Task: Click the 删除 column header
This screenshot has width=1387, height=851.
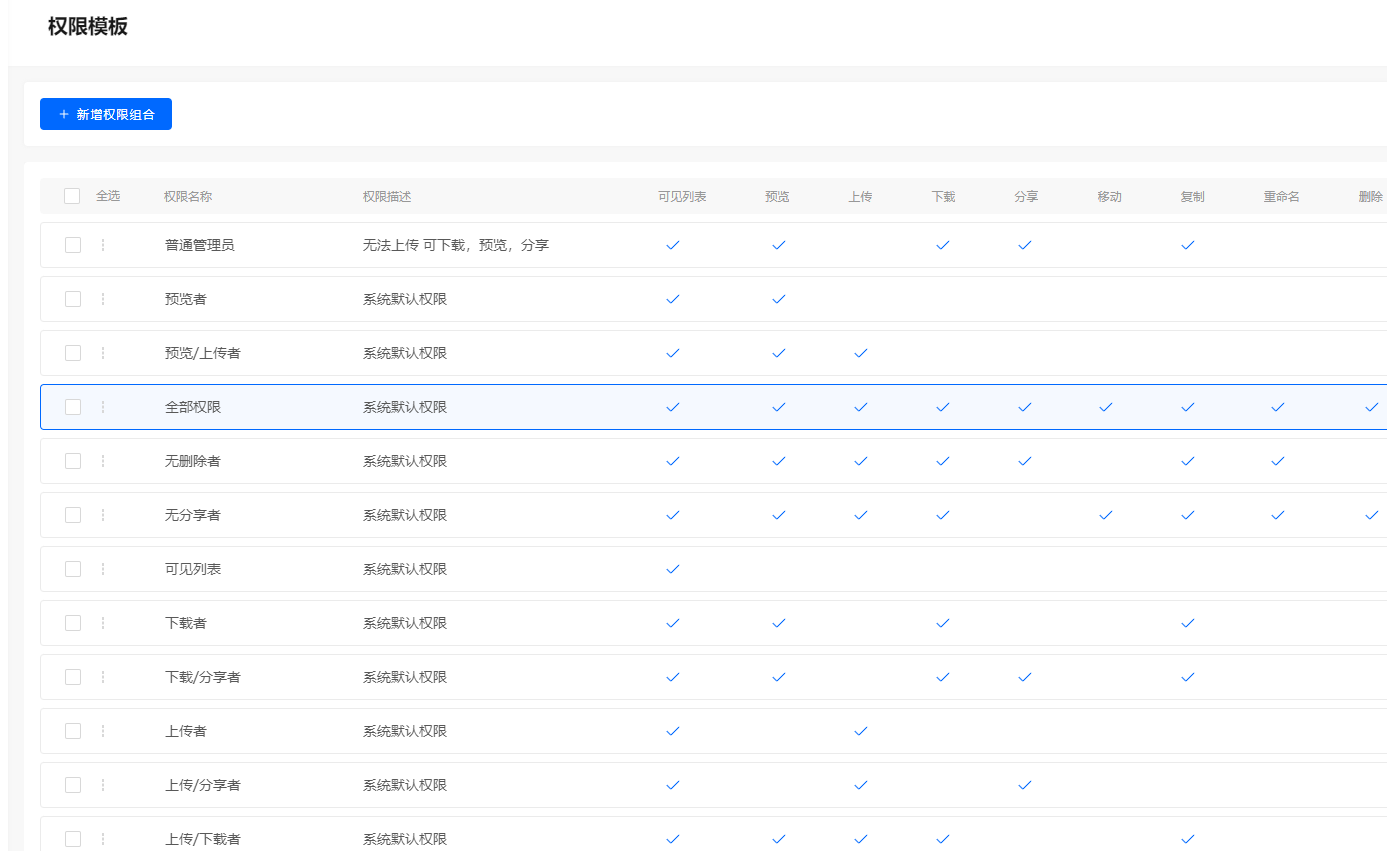Action: [1371, 197]
